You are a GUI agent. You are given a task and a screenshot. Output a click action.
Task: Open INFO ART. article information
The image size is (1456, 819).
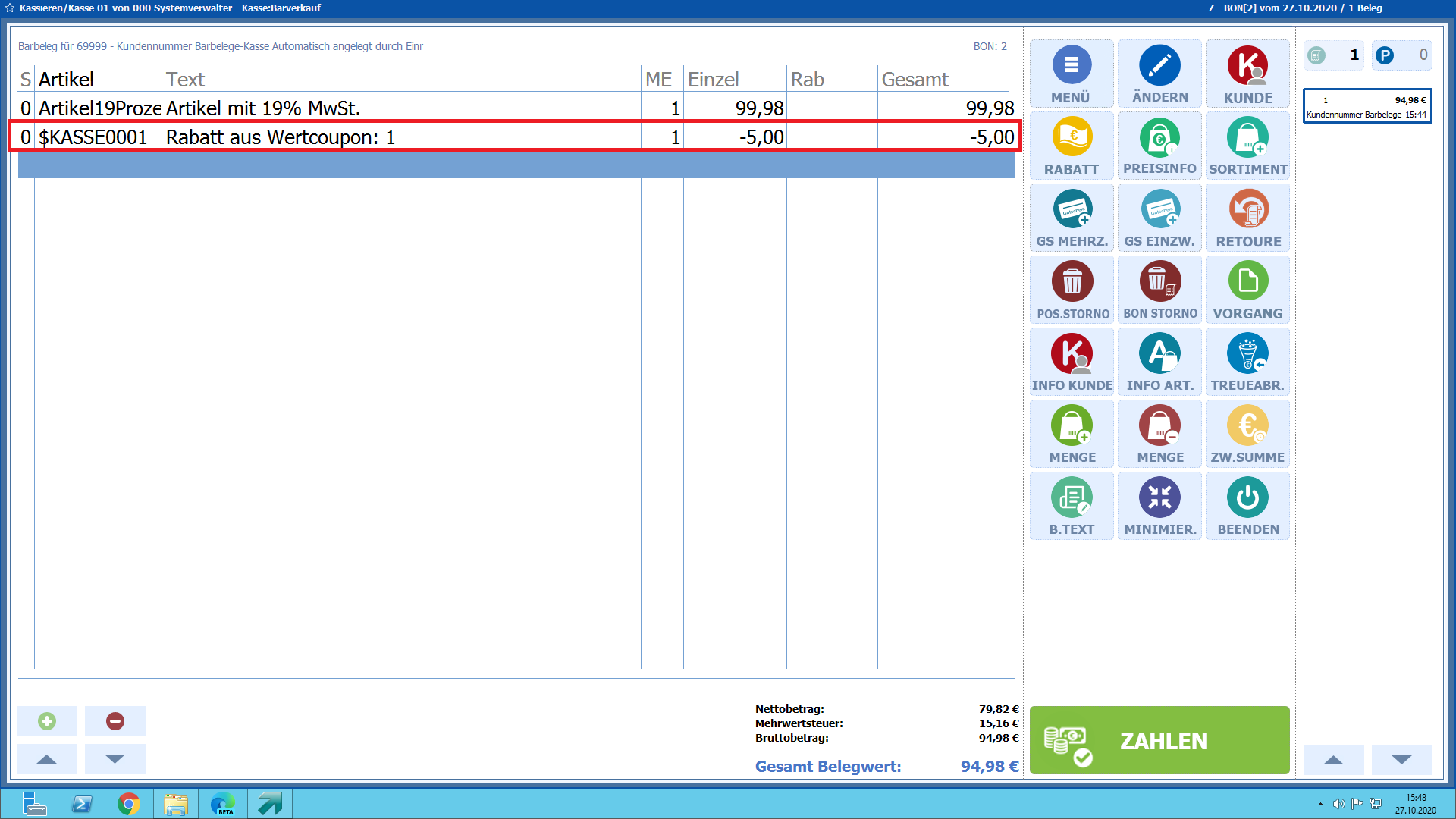click(x=1159, y=362)
